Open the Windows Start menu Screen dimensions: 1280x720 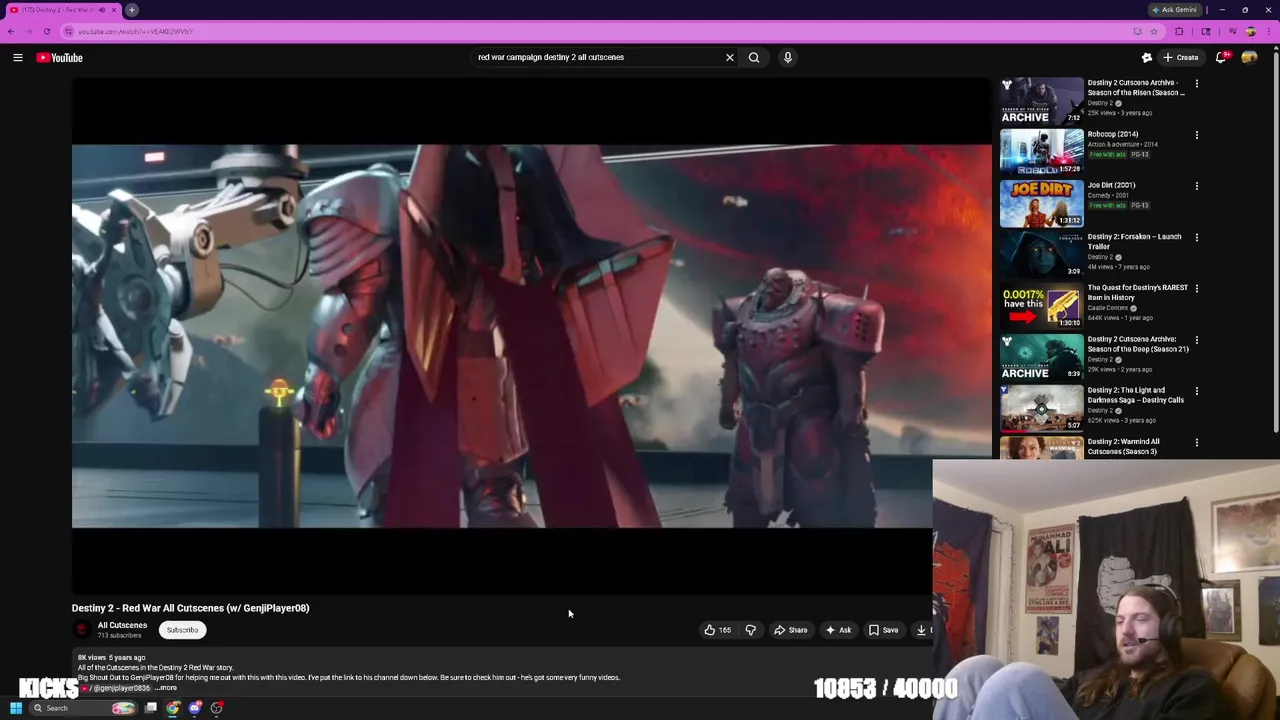point(15,708)
